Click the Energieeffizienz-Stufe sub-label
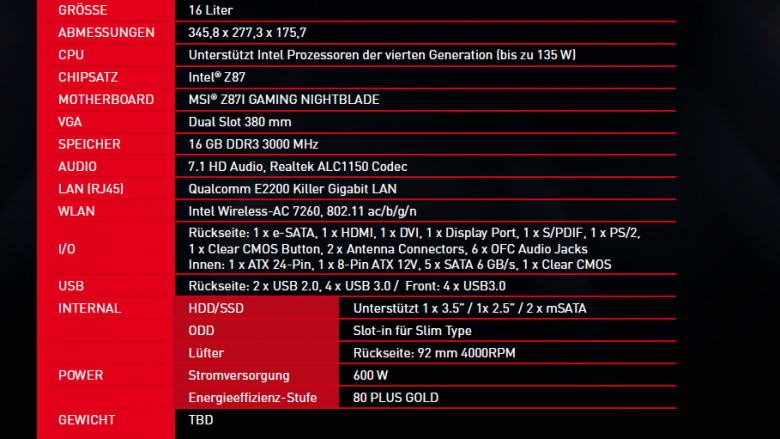780x439 pixels. tap(253, 398)
